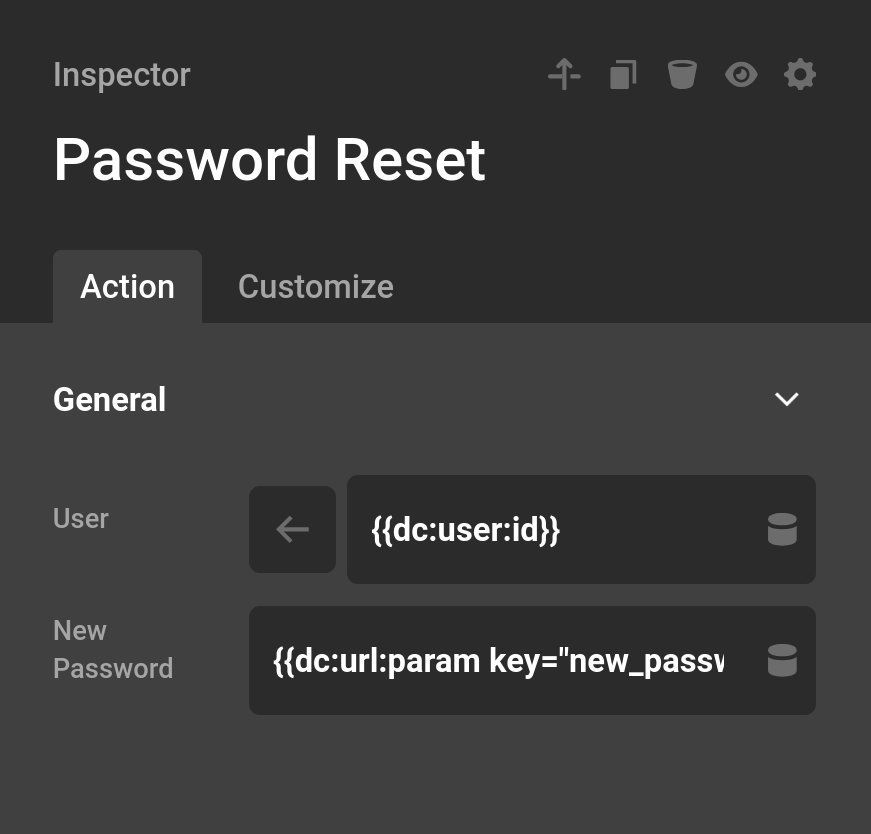The image size is (871, 834).
Task: Open the settings gear icon
Action: (800, 74)
